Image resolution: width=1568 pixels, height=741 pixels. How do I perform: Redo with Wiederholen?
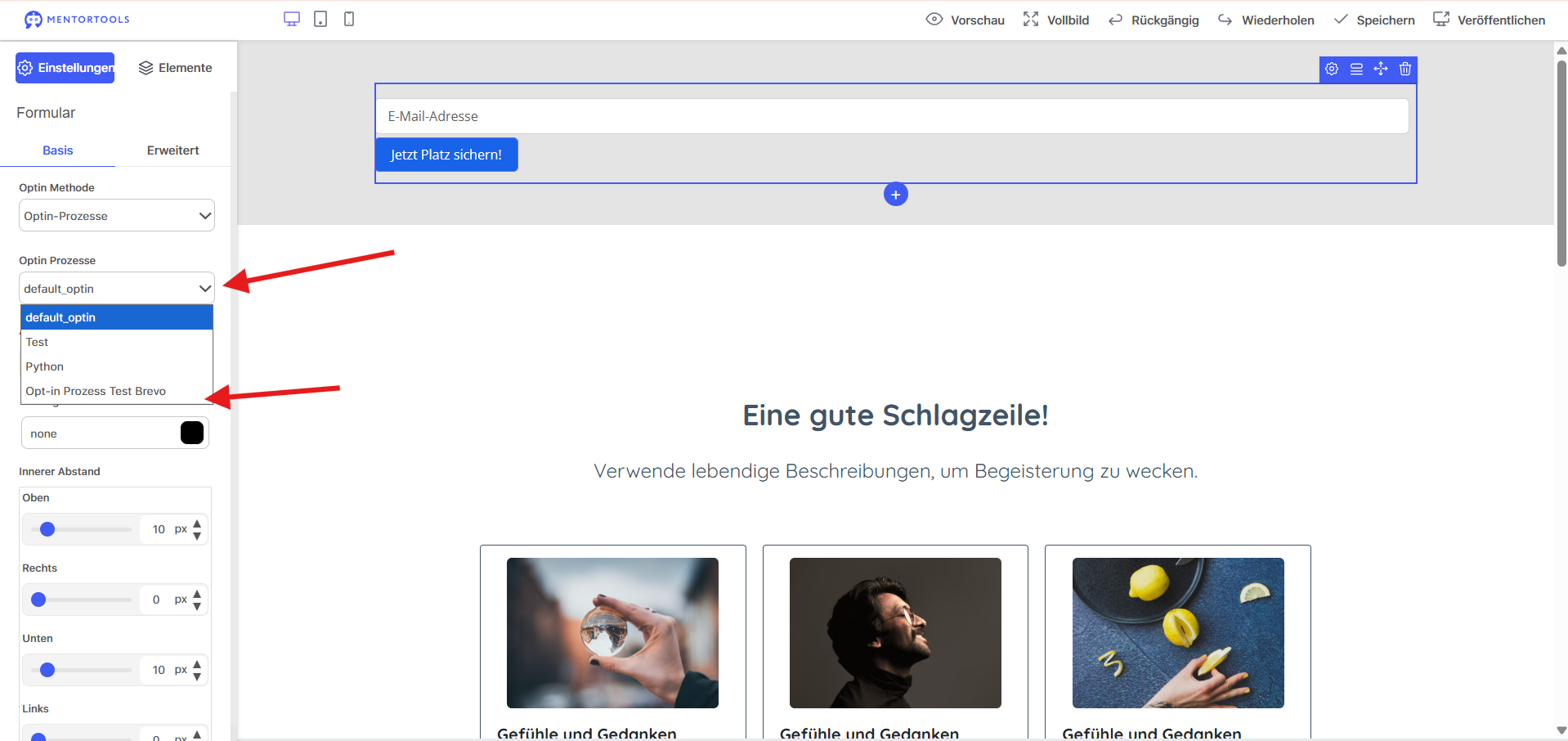(x=1266, y=20)
